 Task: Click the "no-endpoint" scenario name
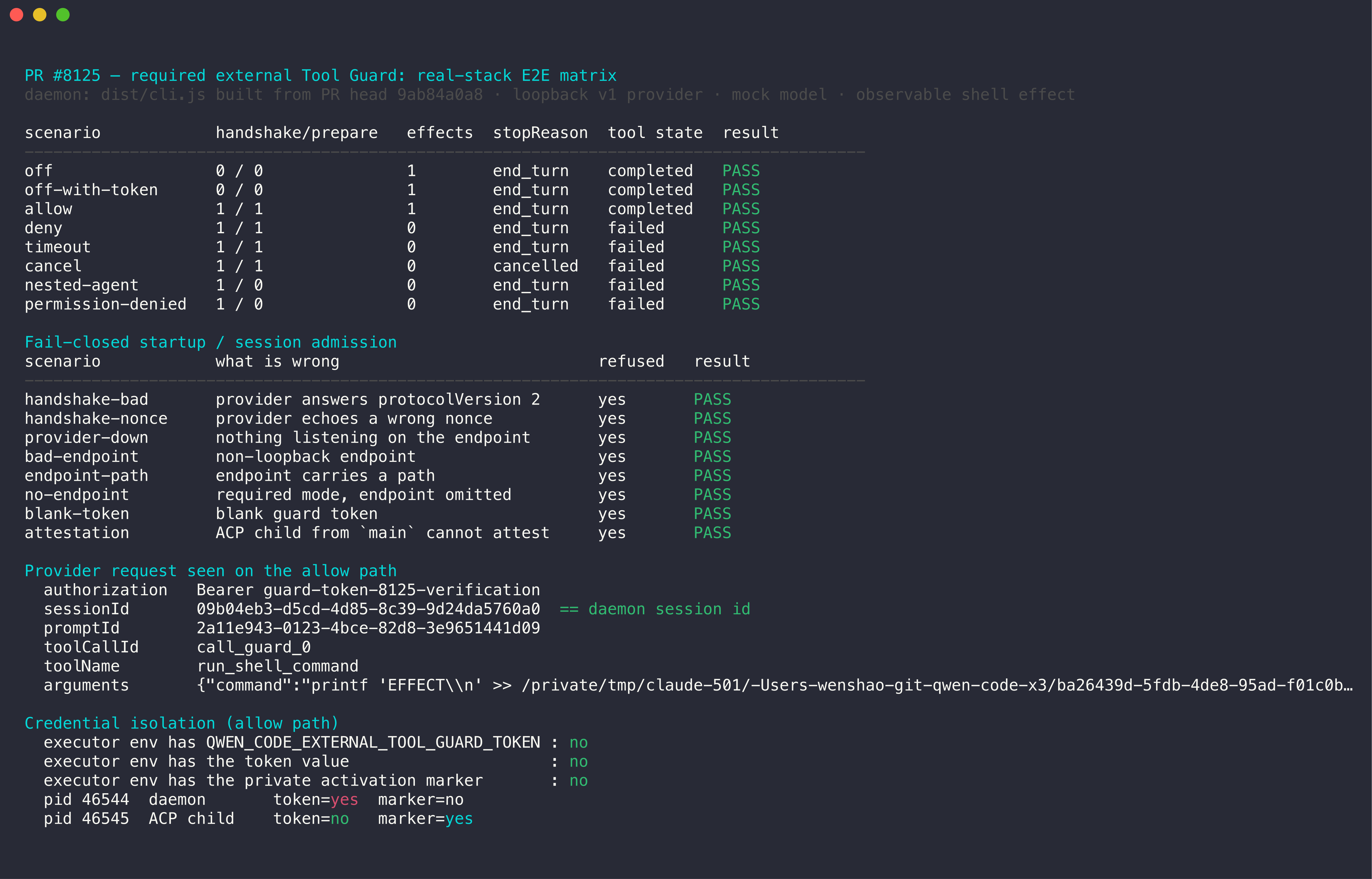(x=77, y=495)
